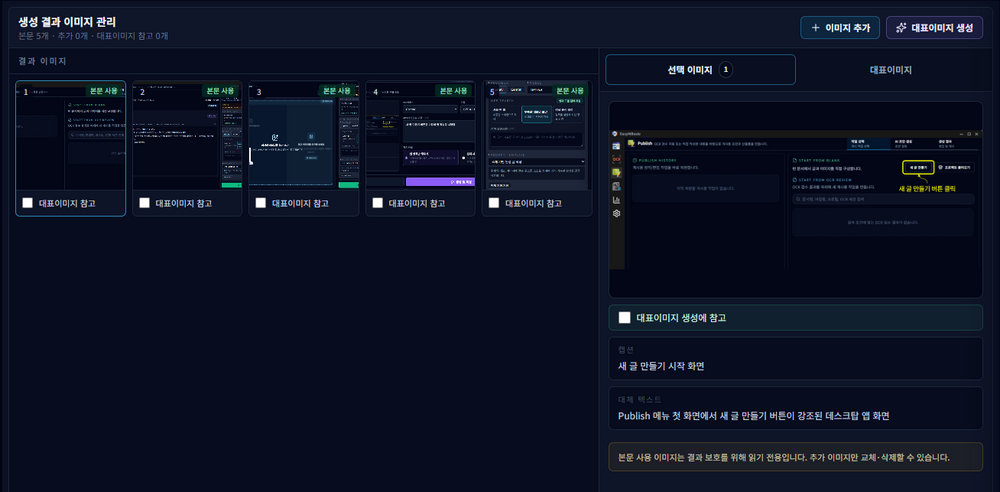Click the 본문 사용 badge on thumbnail 2
The height and width of the screenshot is (492, 1000).
click(221, 91)
